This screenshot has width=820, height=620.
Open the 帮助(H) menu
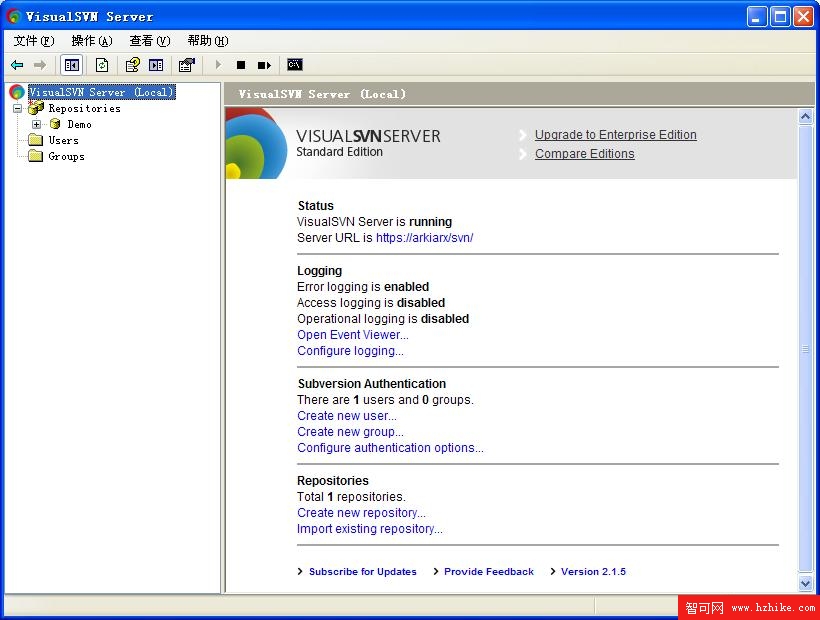coord(208,41)
